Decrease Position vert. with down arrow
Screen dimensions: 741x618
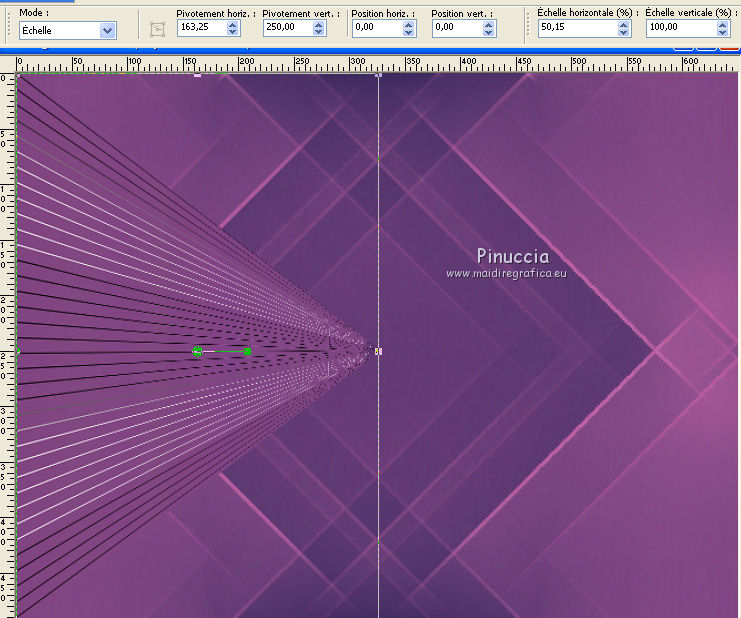coord(489,32)
